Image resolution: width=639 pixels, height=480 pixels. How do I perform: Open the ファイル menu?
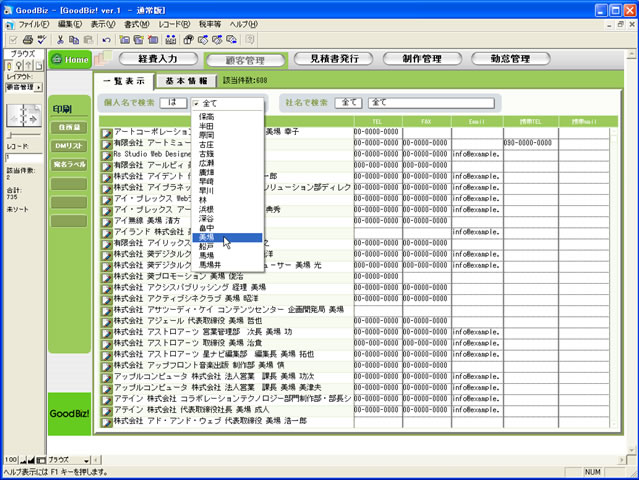[33, 23]
